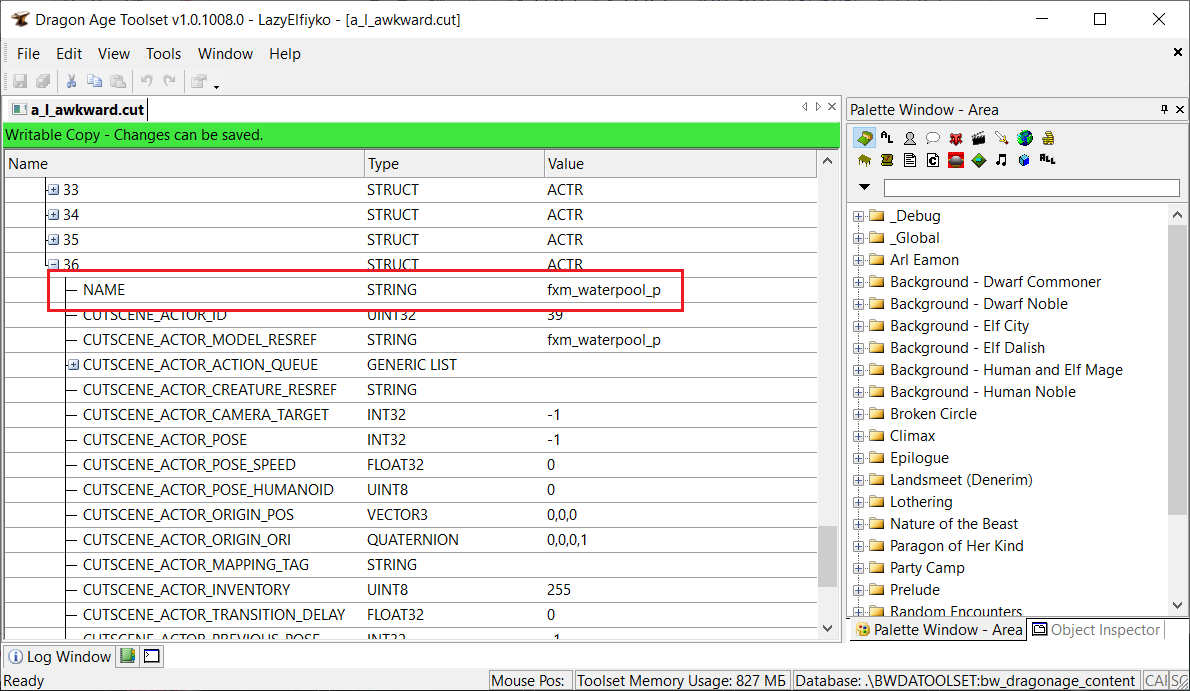Expand struct row 34
The height and width of the screenshot is (691, 1190).
pos(53,215)
